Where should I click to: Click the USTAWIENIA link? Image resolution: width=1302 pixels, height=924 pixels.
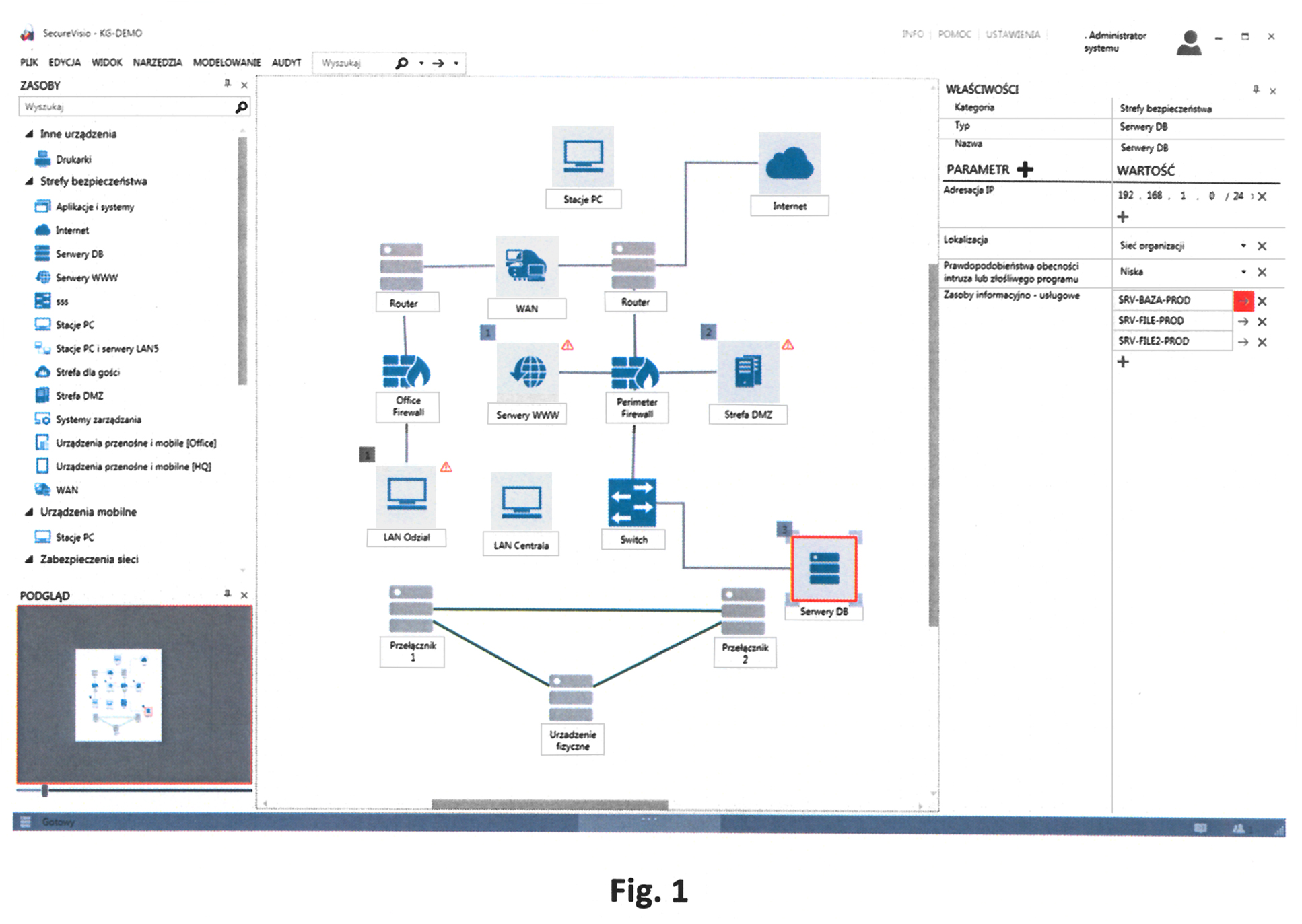click(x=1012, y=34)
